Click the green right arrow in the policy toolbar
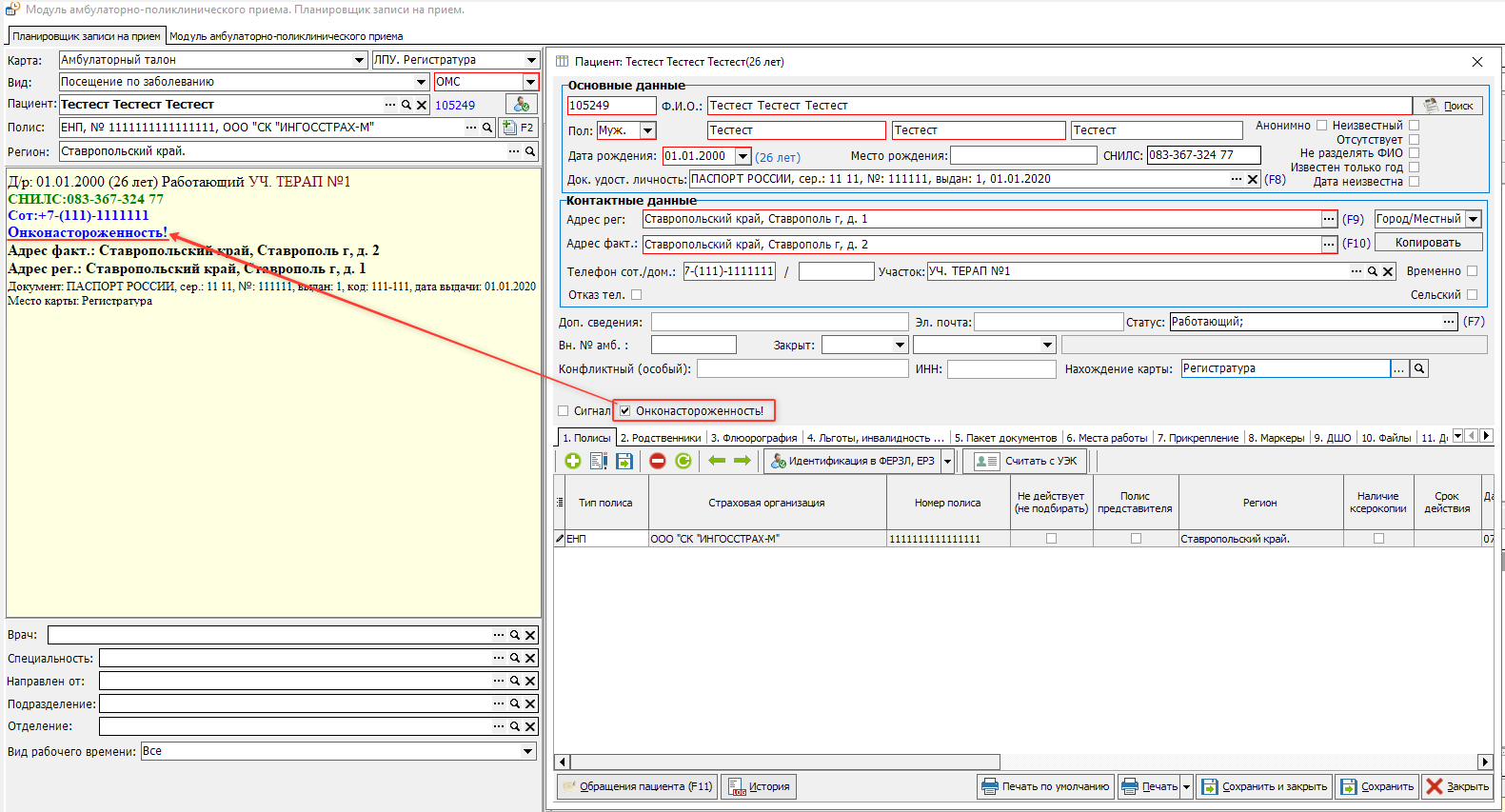 743,461
